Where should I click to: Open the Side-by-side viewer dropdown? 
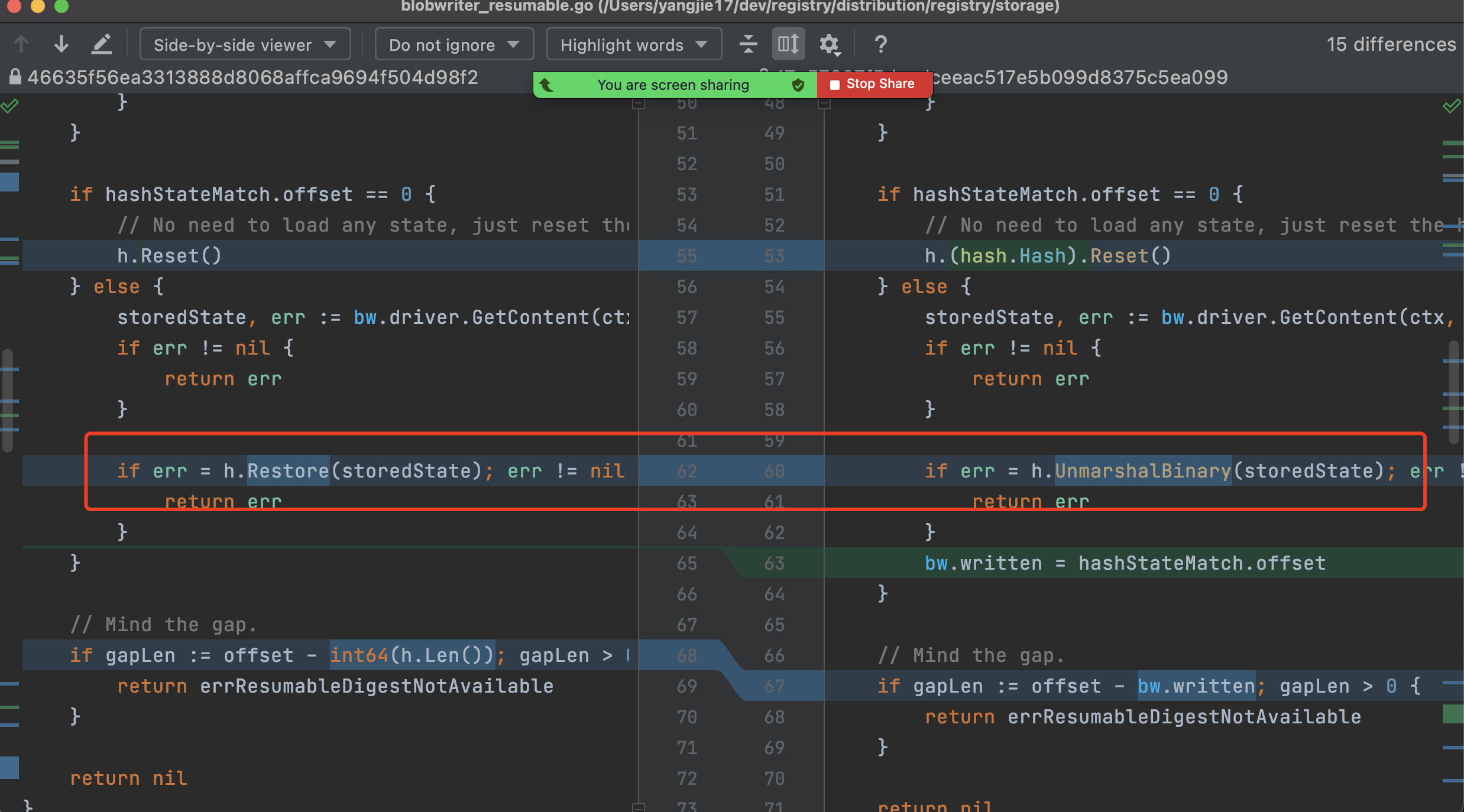point(245,44)
